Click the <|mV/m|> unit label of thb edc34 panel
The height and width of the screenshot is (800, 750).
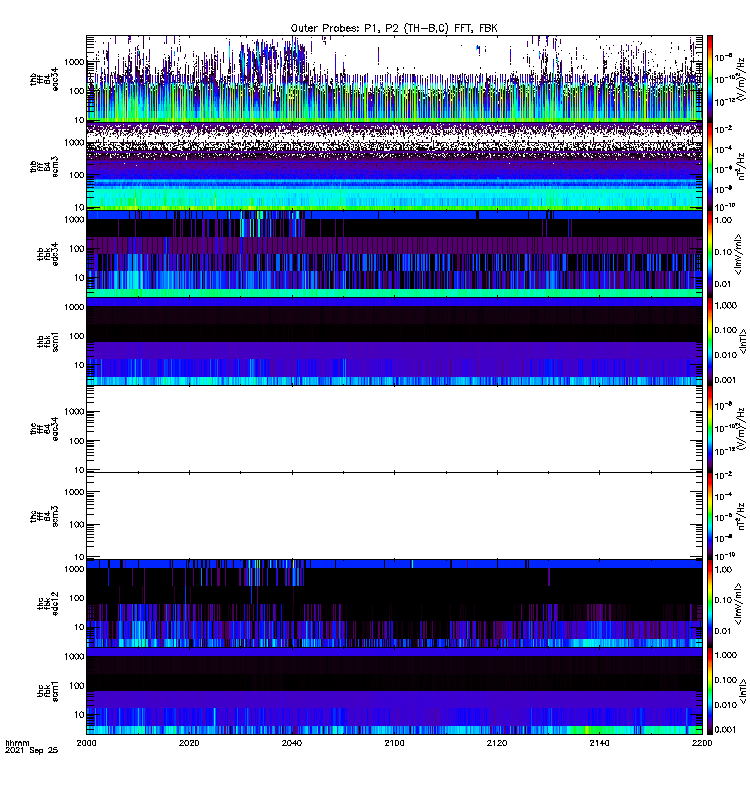pos(737,254)
